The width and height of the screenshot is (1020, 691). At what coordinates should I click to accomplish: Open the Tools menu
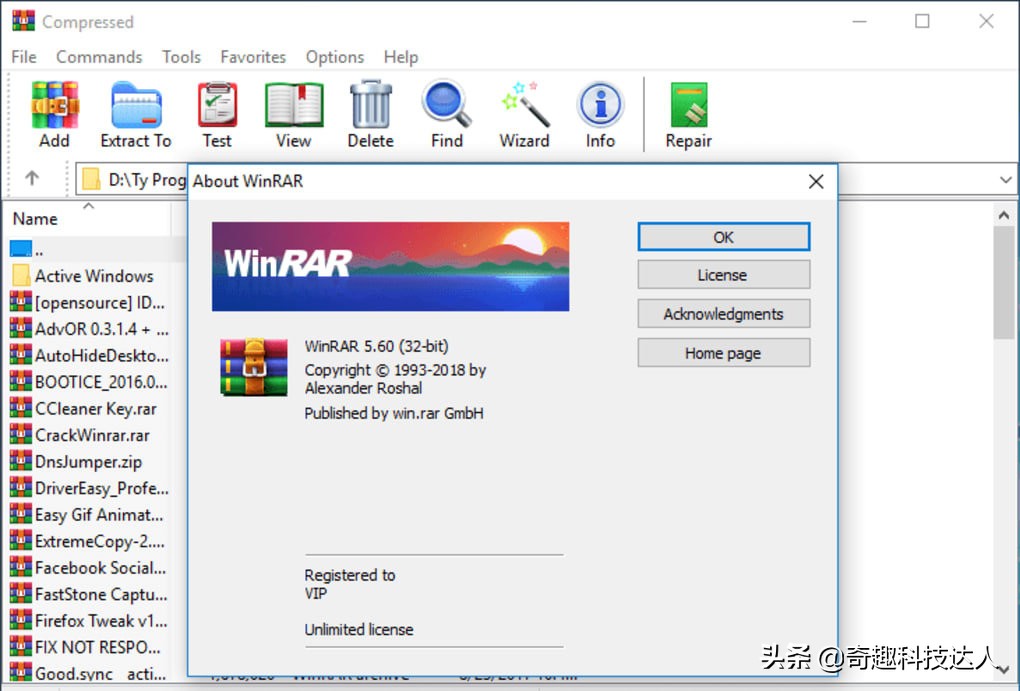[x=181, y=57]
